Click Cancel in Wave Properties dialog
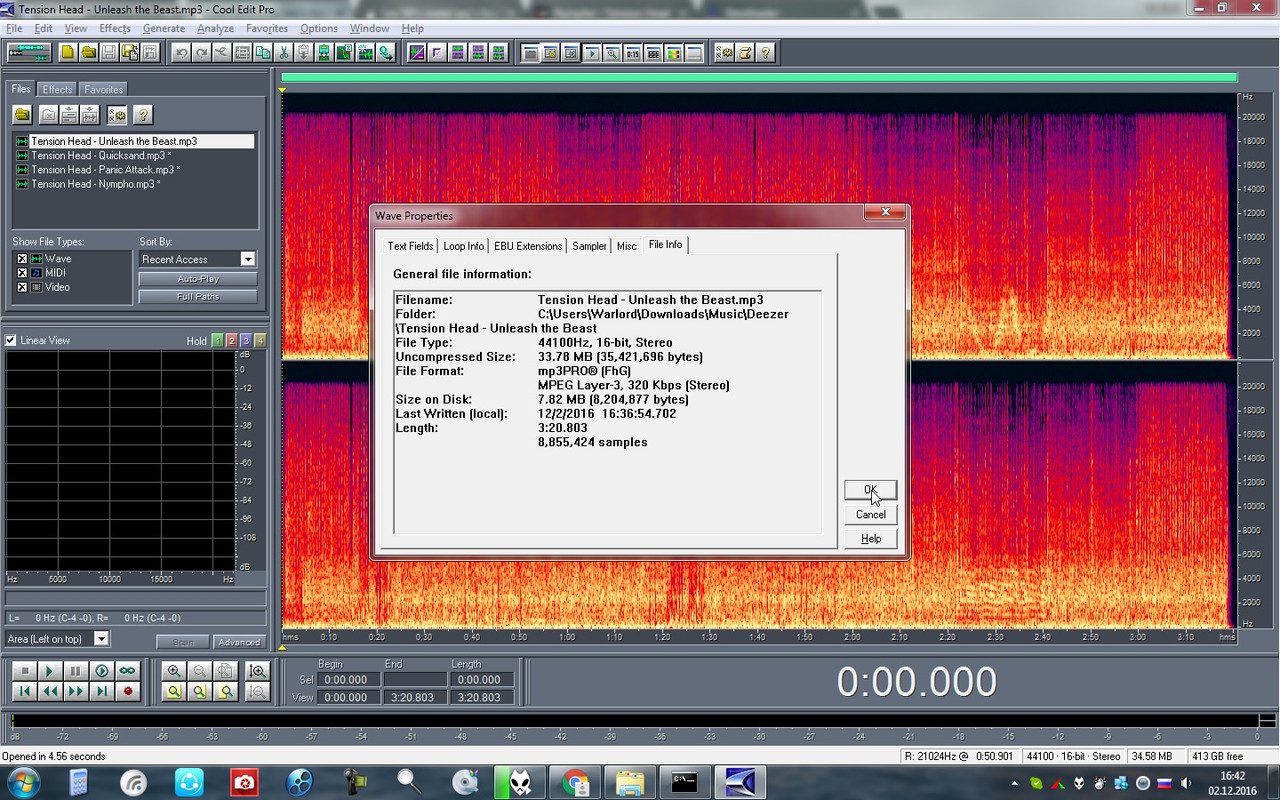This screenshot has height=800, width=1280. point(871,514)
